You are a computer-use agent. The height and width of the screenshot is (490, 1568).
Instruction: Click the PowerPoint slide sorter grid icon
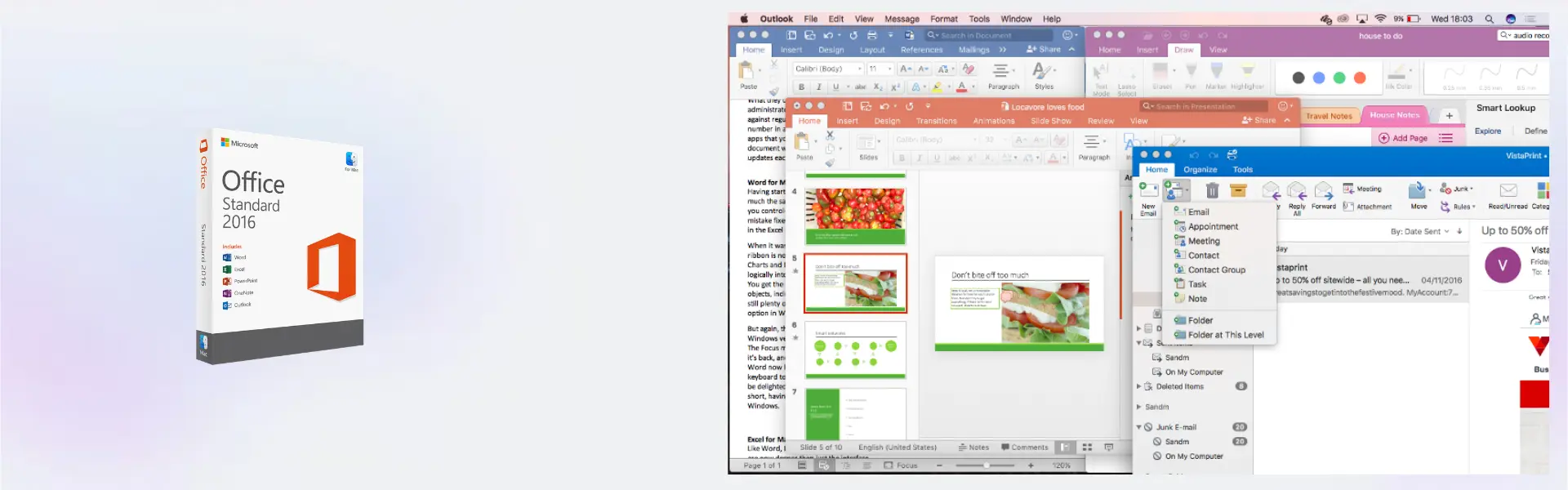(1087, 448)
